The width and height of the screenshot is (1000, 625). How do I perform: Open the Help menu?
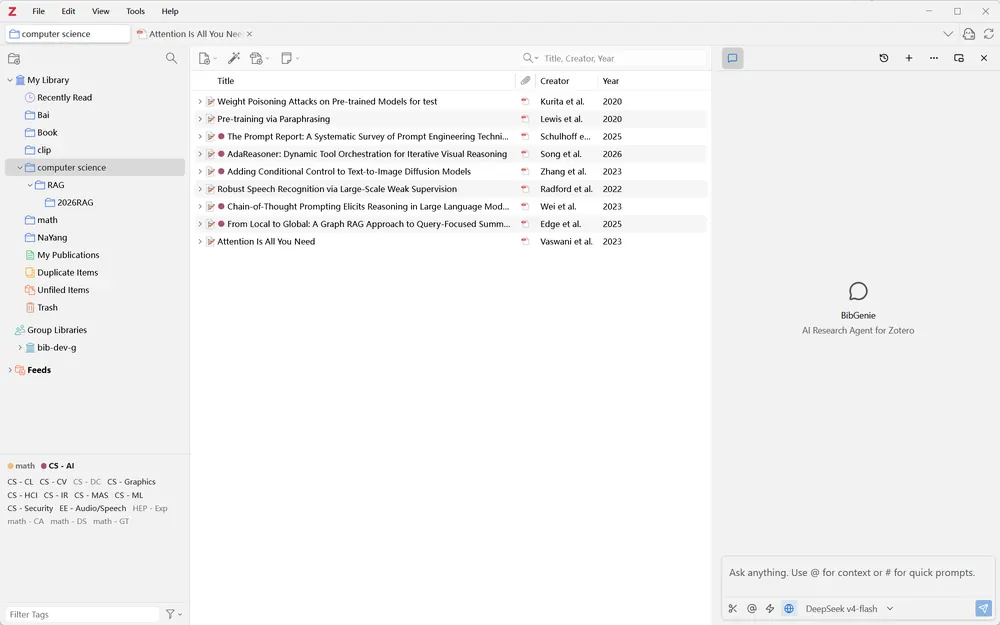click(x=170, y=11)
